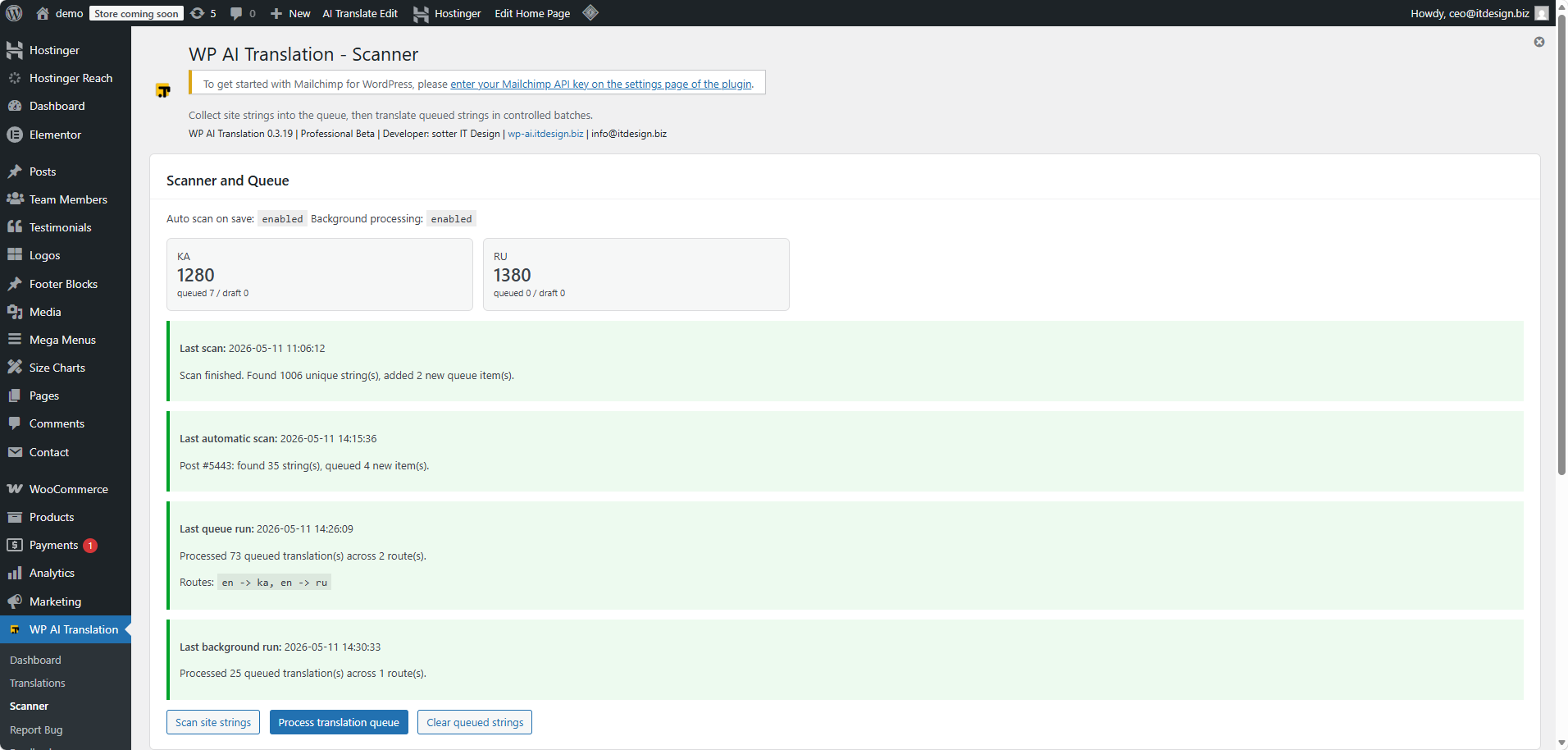Click the Auto scan enabled status tag
The width and height of the screenshot is (1568, 750).
tap(282, 219)
